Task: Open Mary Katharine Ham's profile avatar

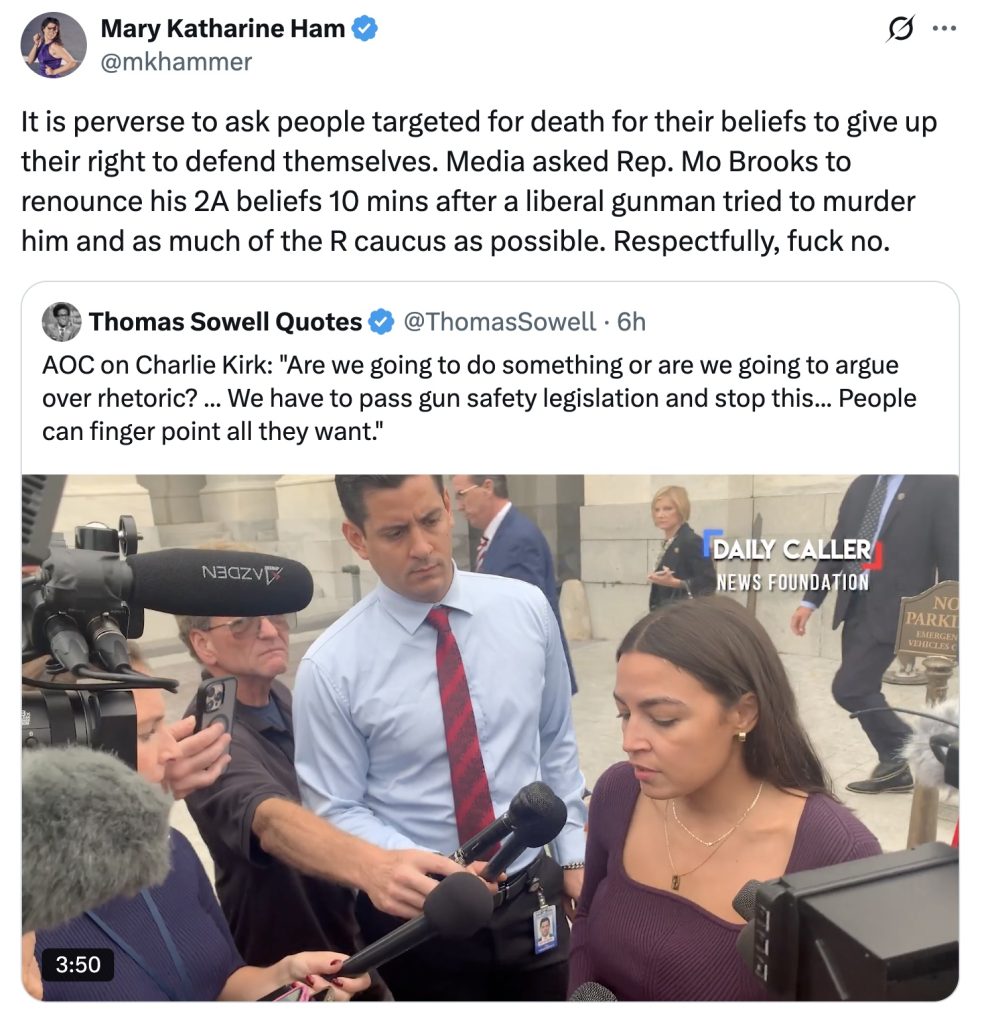Action: (54, 45)
